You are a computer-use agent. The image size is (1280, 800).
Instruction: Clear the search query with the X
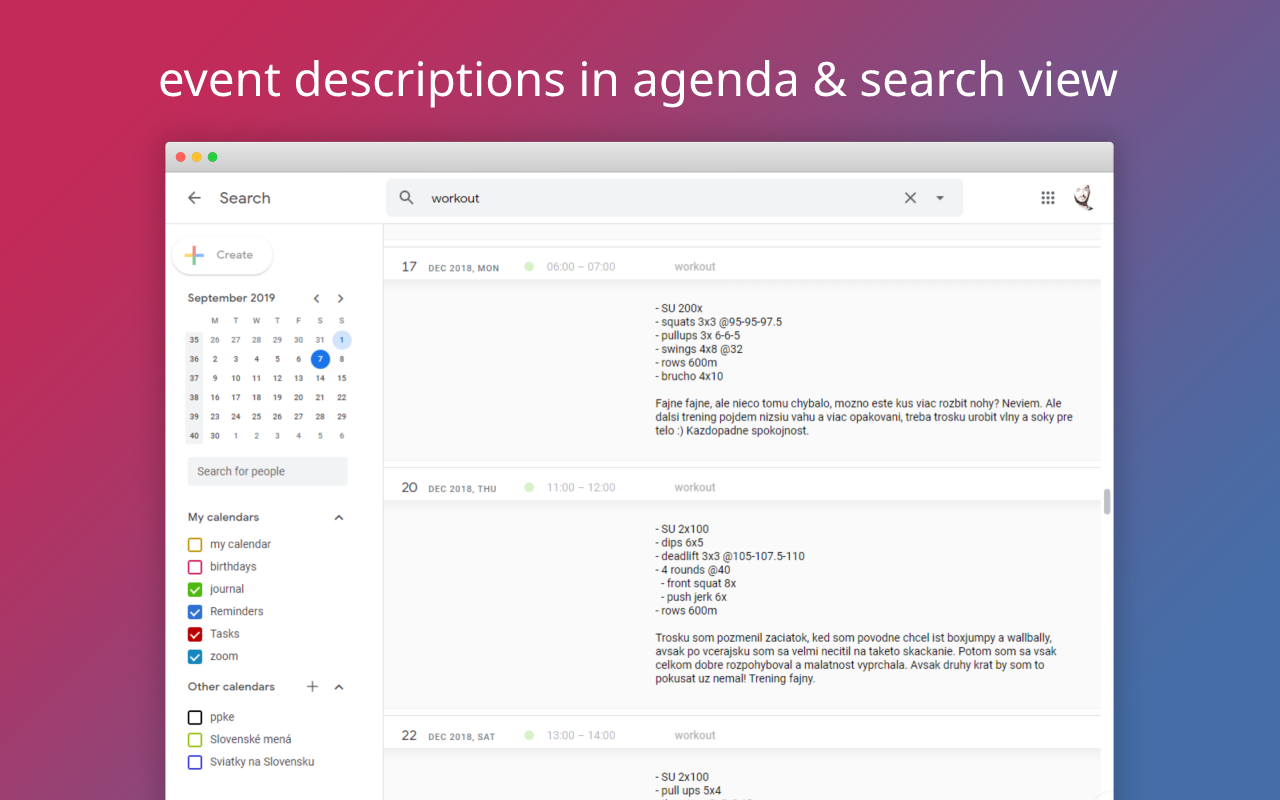click(x=910, y=198)
